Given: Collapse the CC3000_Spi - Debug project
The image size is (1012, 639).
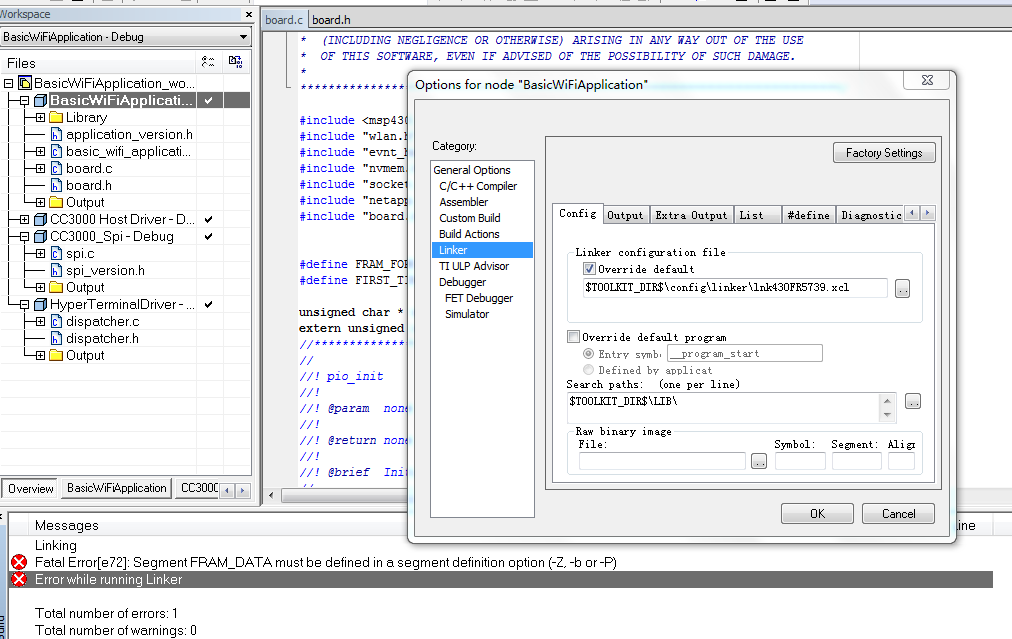Looking at the screenshot, I should coord(25,236).
